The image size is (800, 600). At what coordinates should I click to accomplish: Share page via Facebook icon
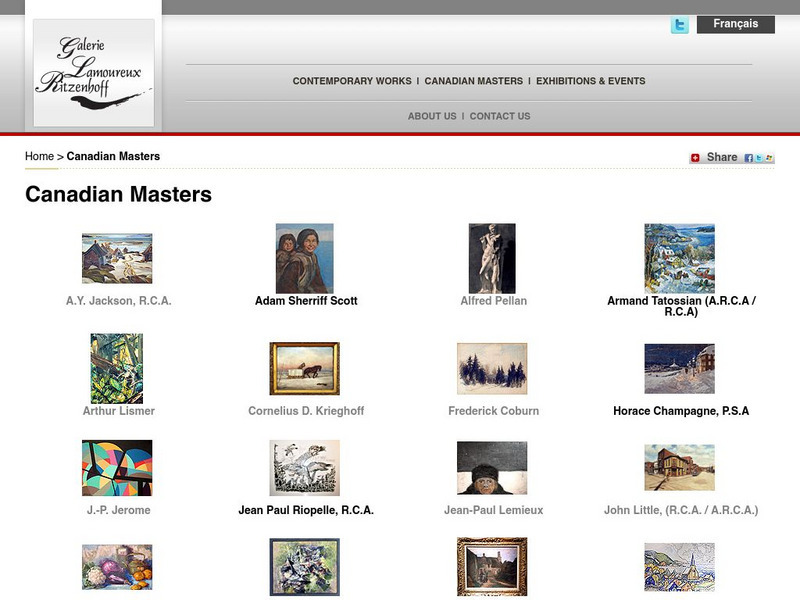coord(748,158)
